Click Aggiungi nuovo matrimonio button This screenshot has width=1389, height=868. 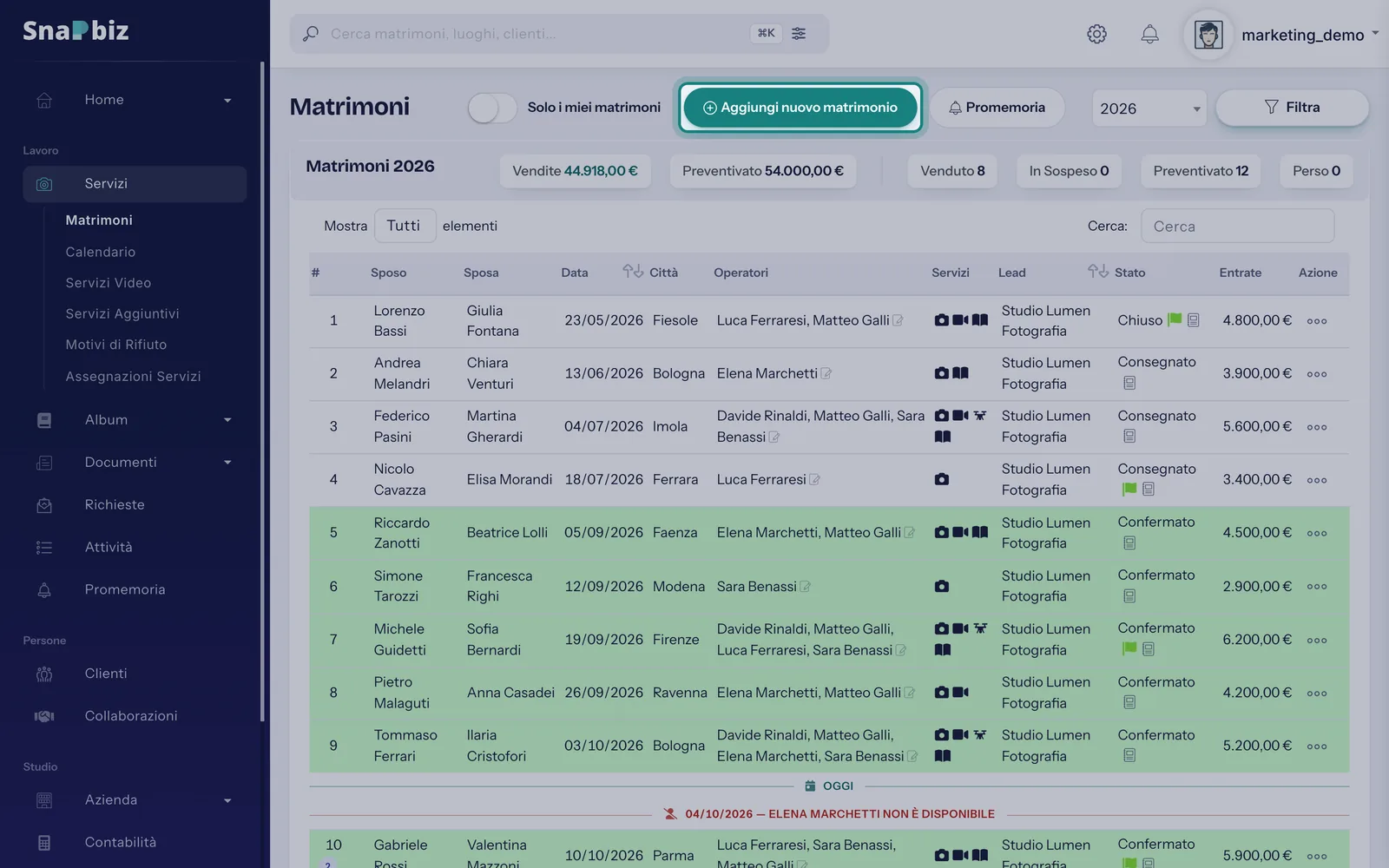point(800,108)
